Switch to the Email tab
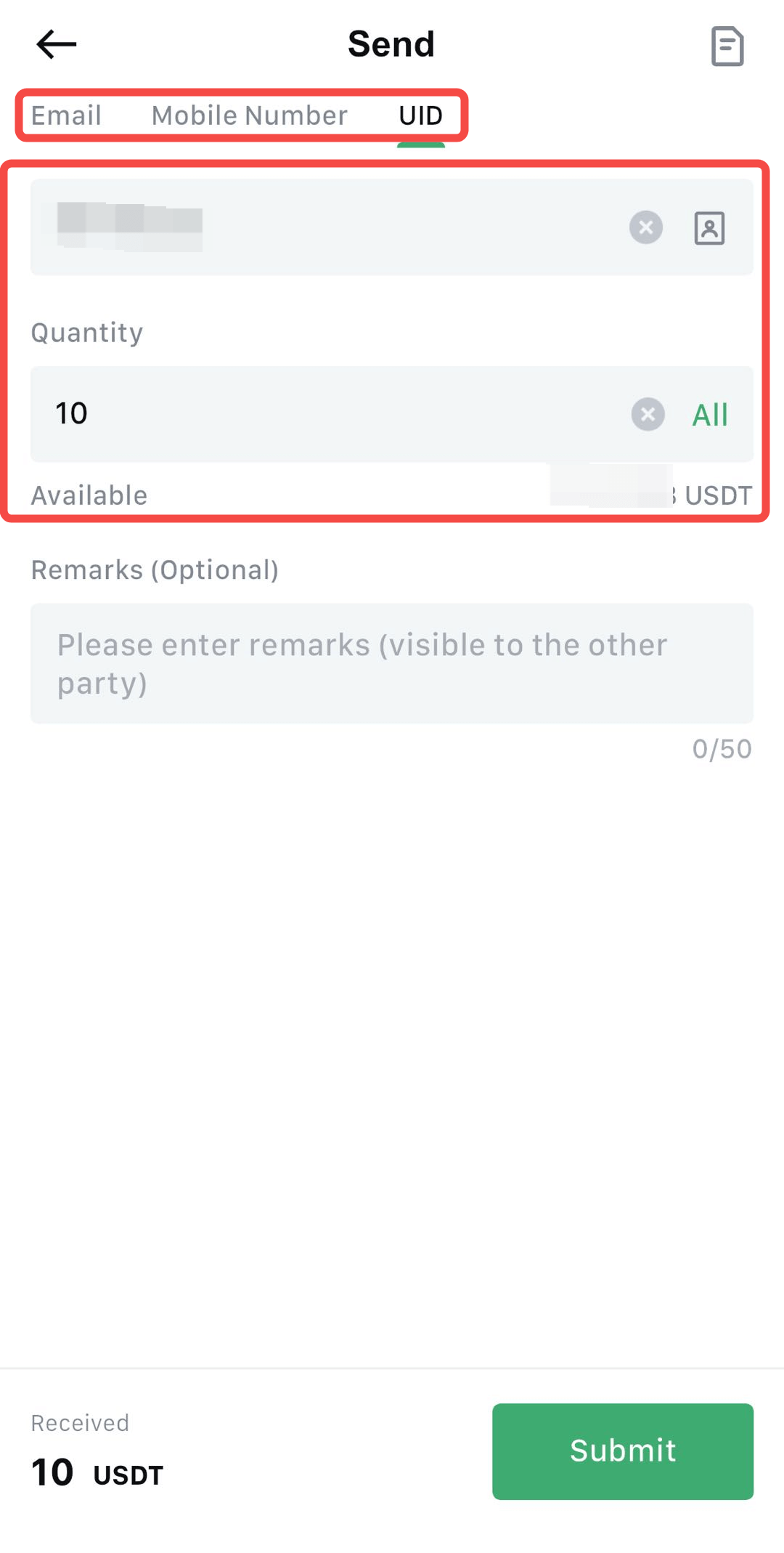The image size is (784, 1553). pos(66,115)
